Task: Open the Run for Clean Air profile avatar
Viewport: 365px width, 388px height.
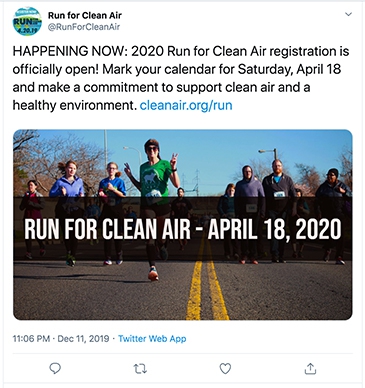Action: [x=27, y=21]
